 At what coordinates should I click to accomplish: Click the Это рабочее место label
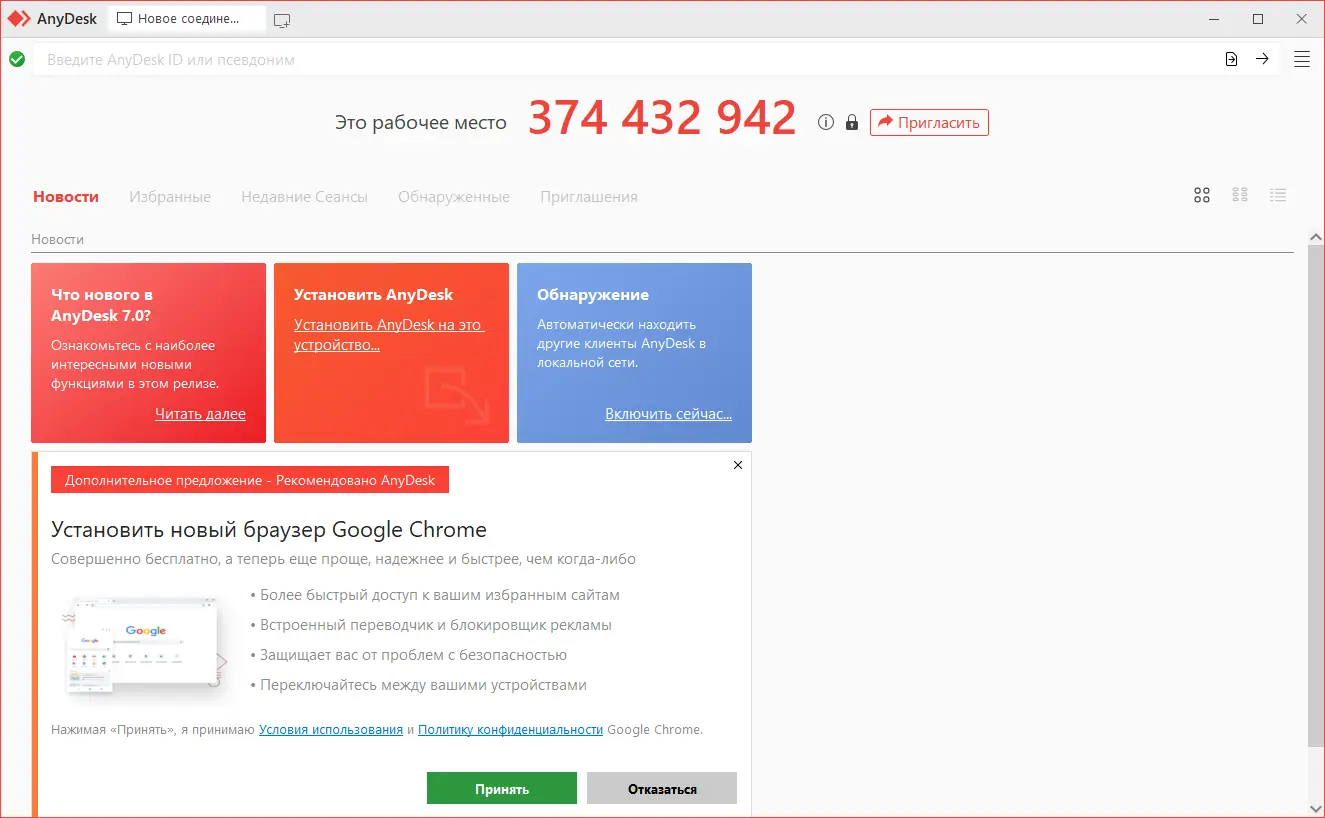pyautogui.click(x=421, y=123)
